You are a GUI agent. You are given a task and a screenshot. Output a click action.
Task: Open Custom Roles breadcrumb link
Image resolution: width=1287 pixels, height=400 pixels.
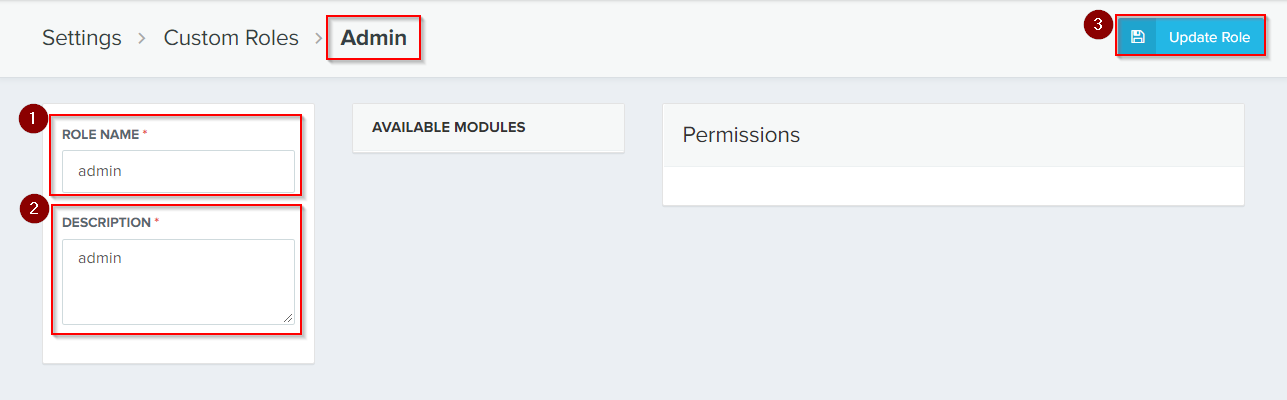point(231,38)
